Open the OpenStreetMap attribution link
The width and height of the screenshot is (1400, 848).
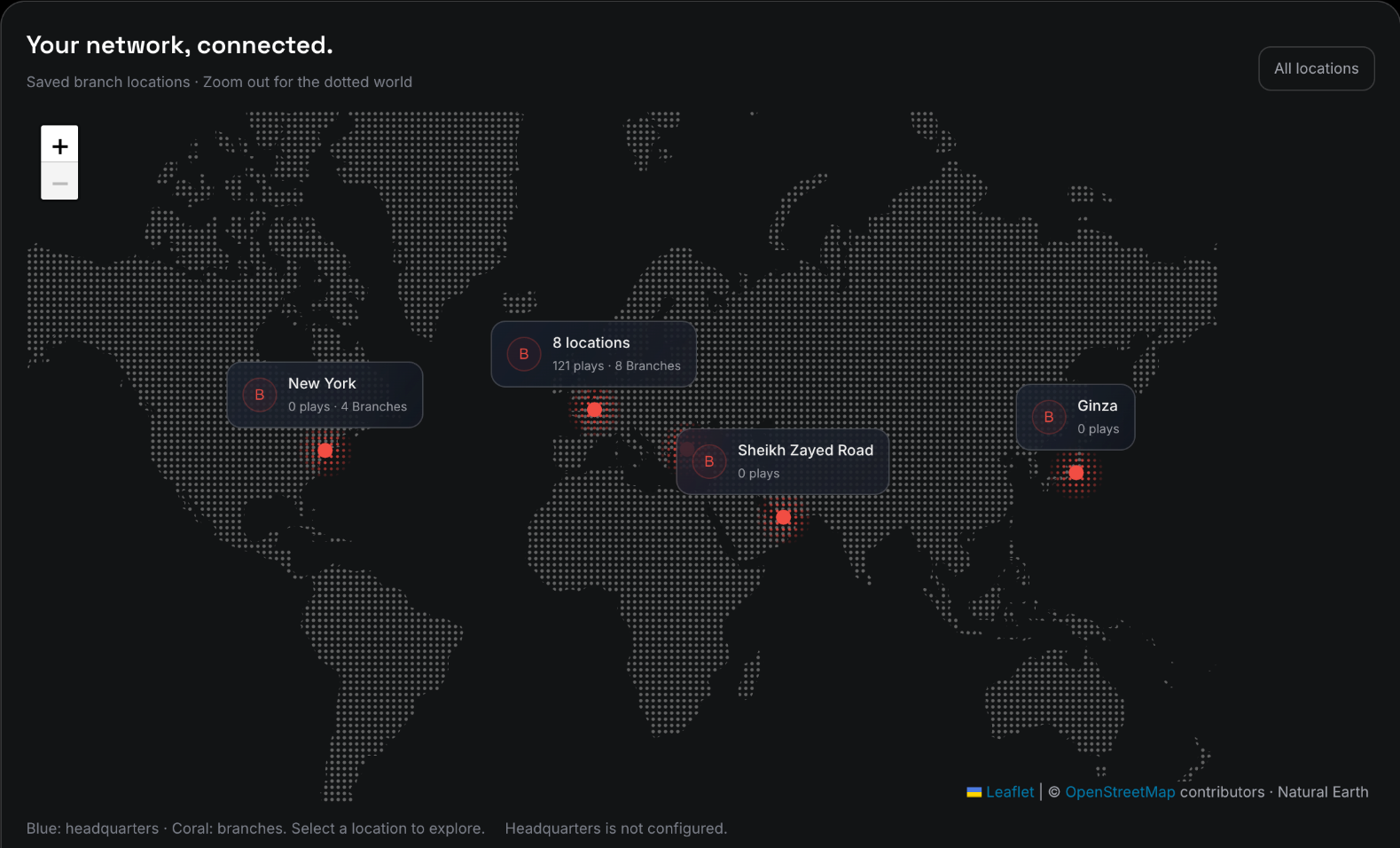pos(1120,792)
